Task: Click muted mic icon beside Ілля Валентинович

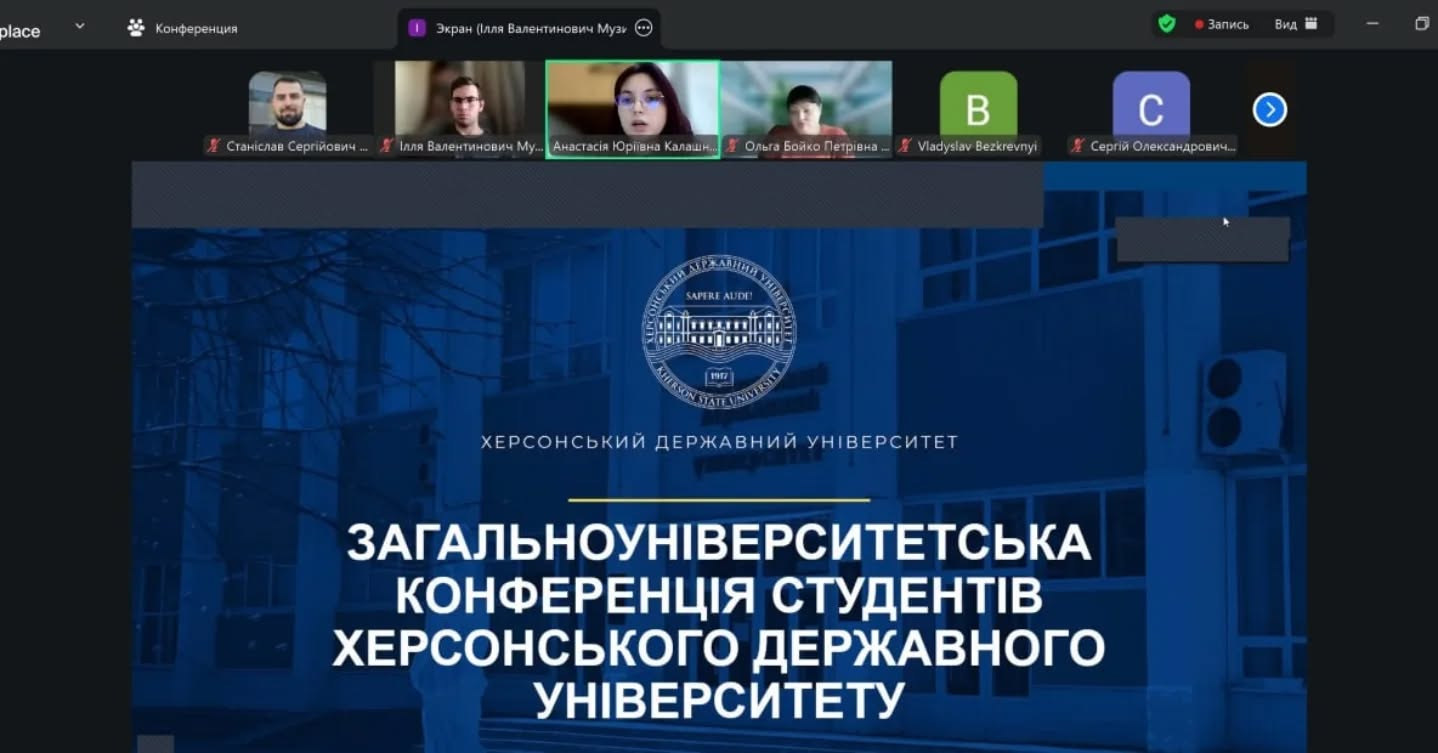Action: pyautogui.click(x=386, y=146)
